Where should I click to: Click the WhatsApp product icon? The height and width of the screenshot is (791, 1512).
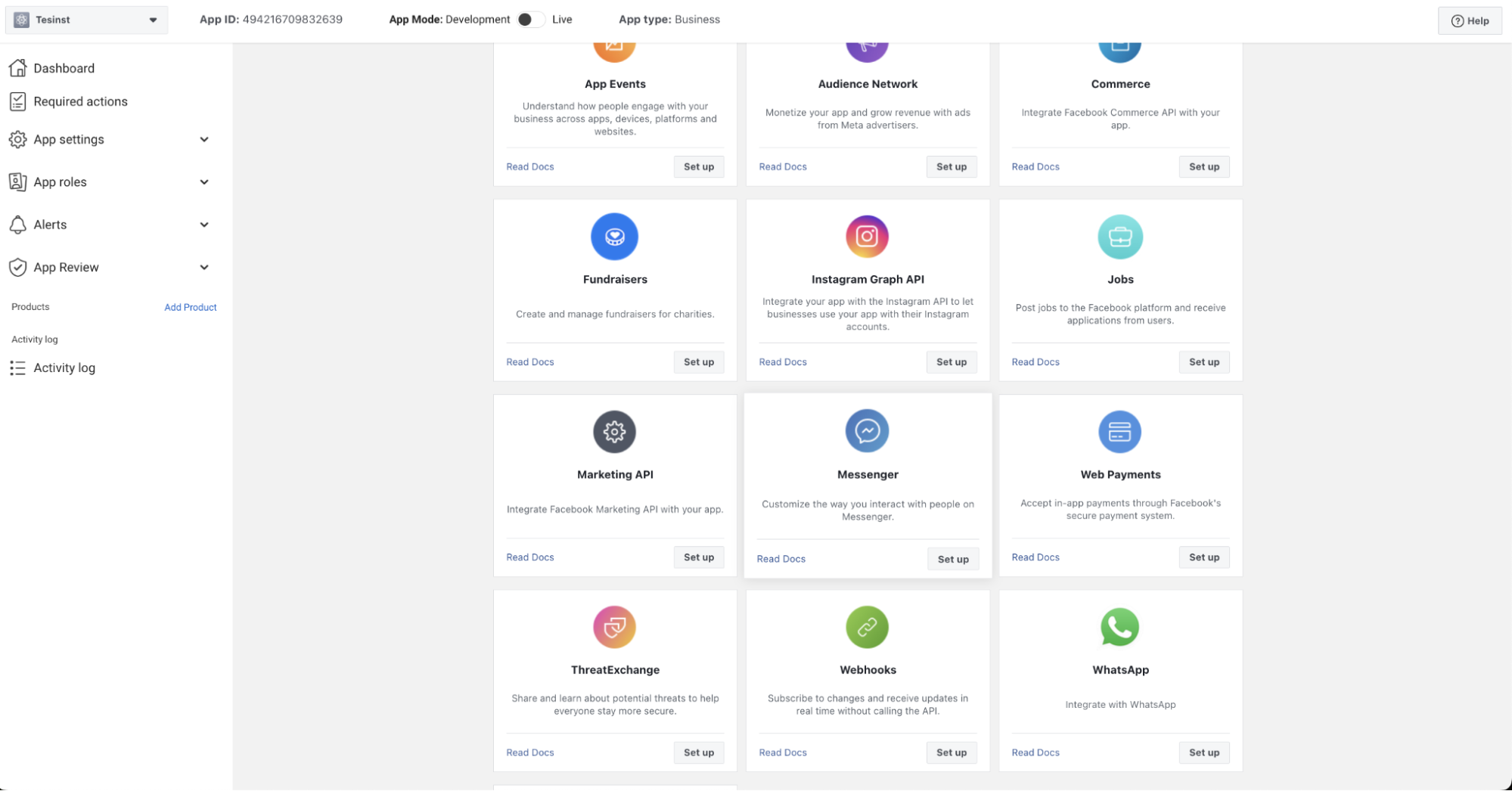pyautogui.click(x=1119, y=627)
